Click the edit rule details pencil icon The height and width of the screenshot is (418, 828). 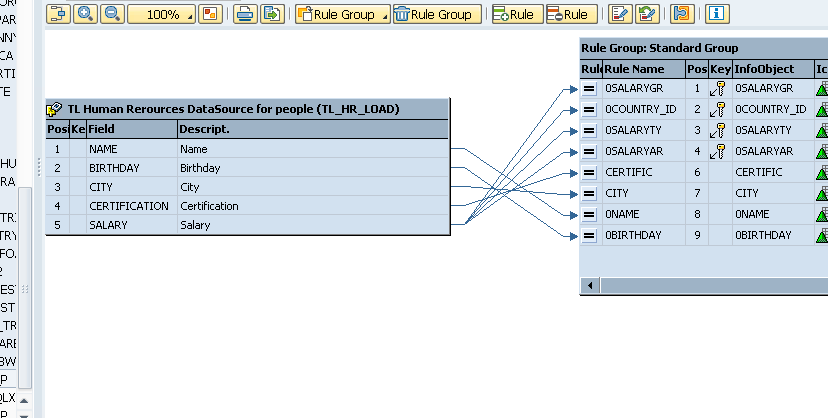[x=620, y=14]
